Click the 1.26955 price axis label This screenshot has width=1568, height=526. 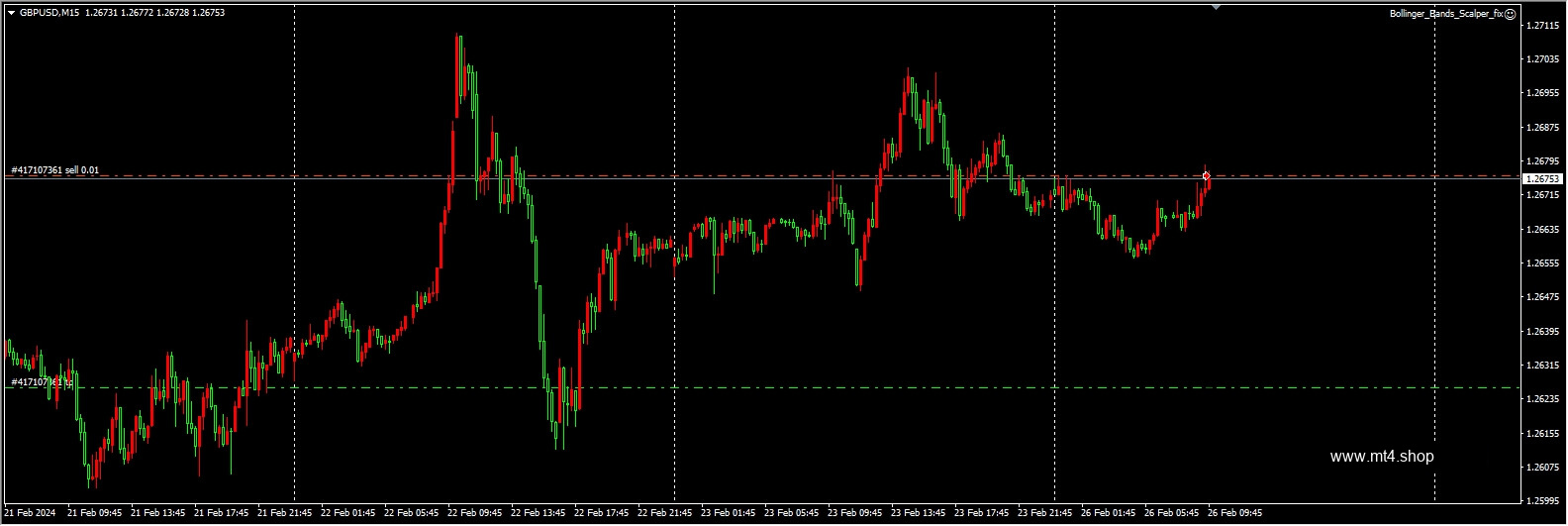pyautogui.click(x=1543, y=93)
